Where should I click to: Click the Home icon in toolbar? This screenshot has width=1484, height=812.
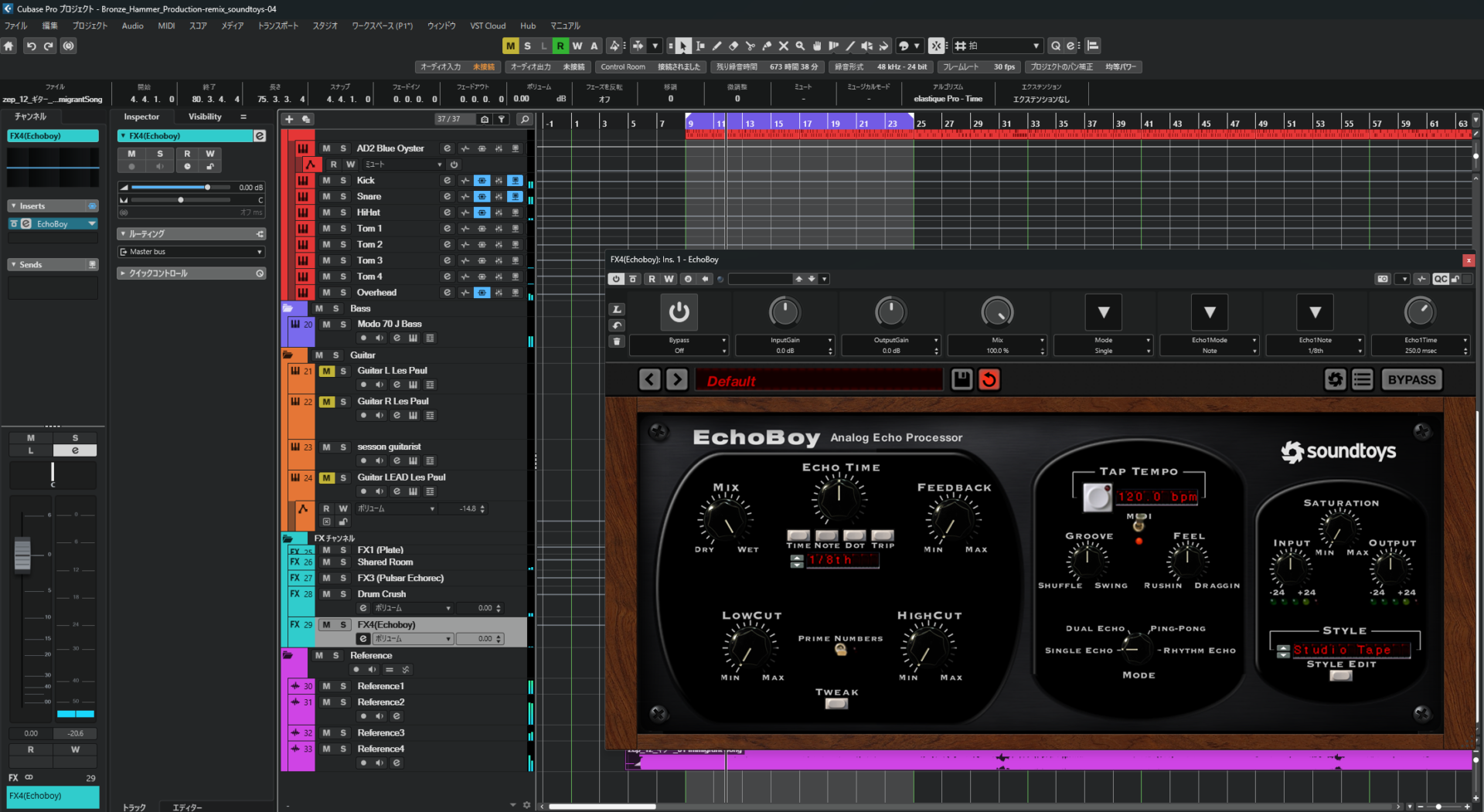coord(9,46)
